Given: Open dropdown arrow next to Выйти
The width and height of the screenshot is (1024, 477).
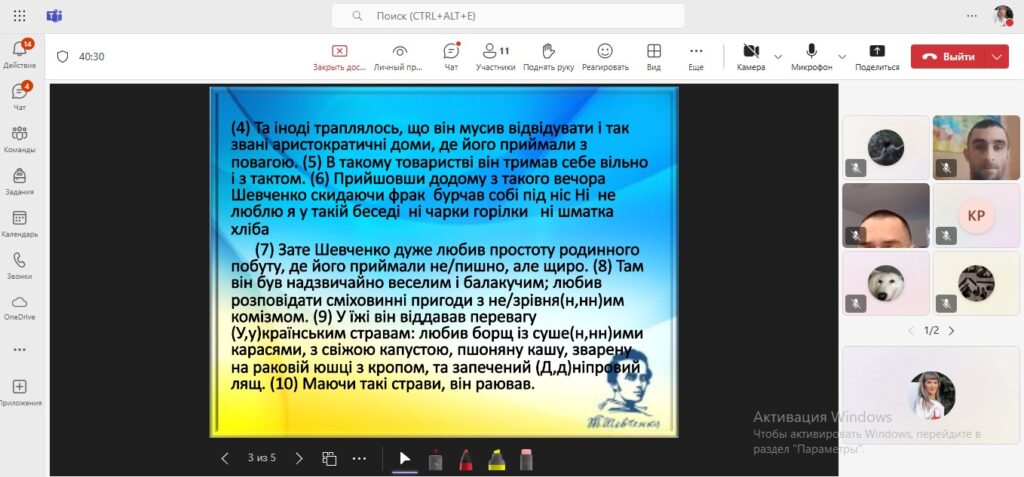Looking at the screenshot, I should 996,56.
